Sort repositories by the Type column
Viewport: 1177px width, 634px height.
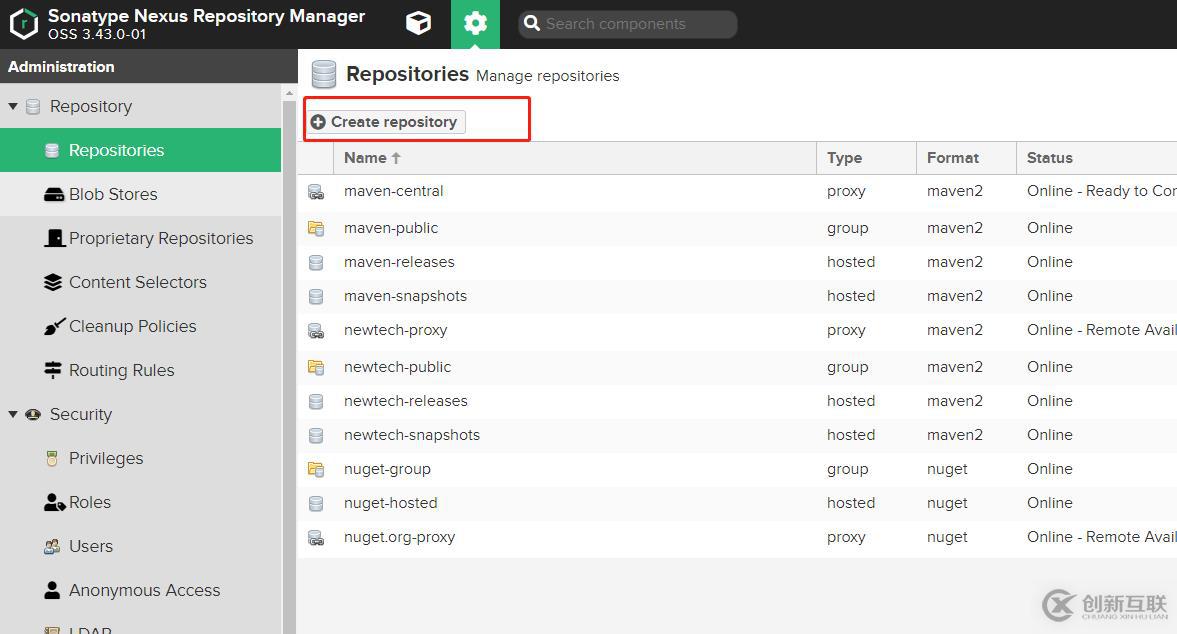pos(866,158)
